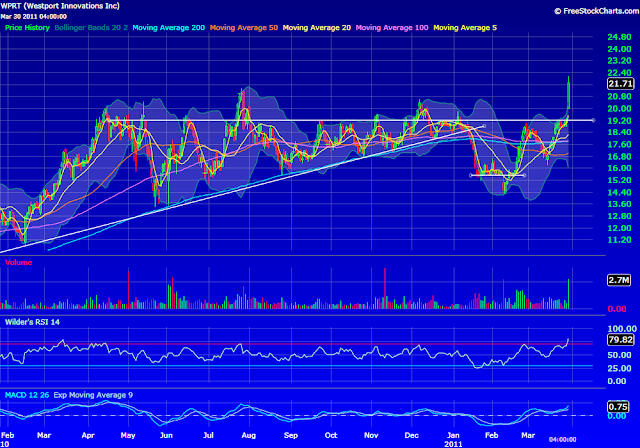Click the 0.00 volume axis label
Screen dimensions: 640x448
click(617, 309)
